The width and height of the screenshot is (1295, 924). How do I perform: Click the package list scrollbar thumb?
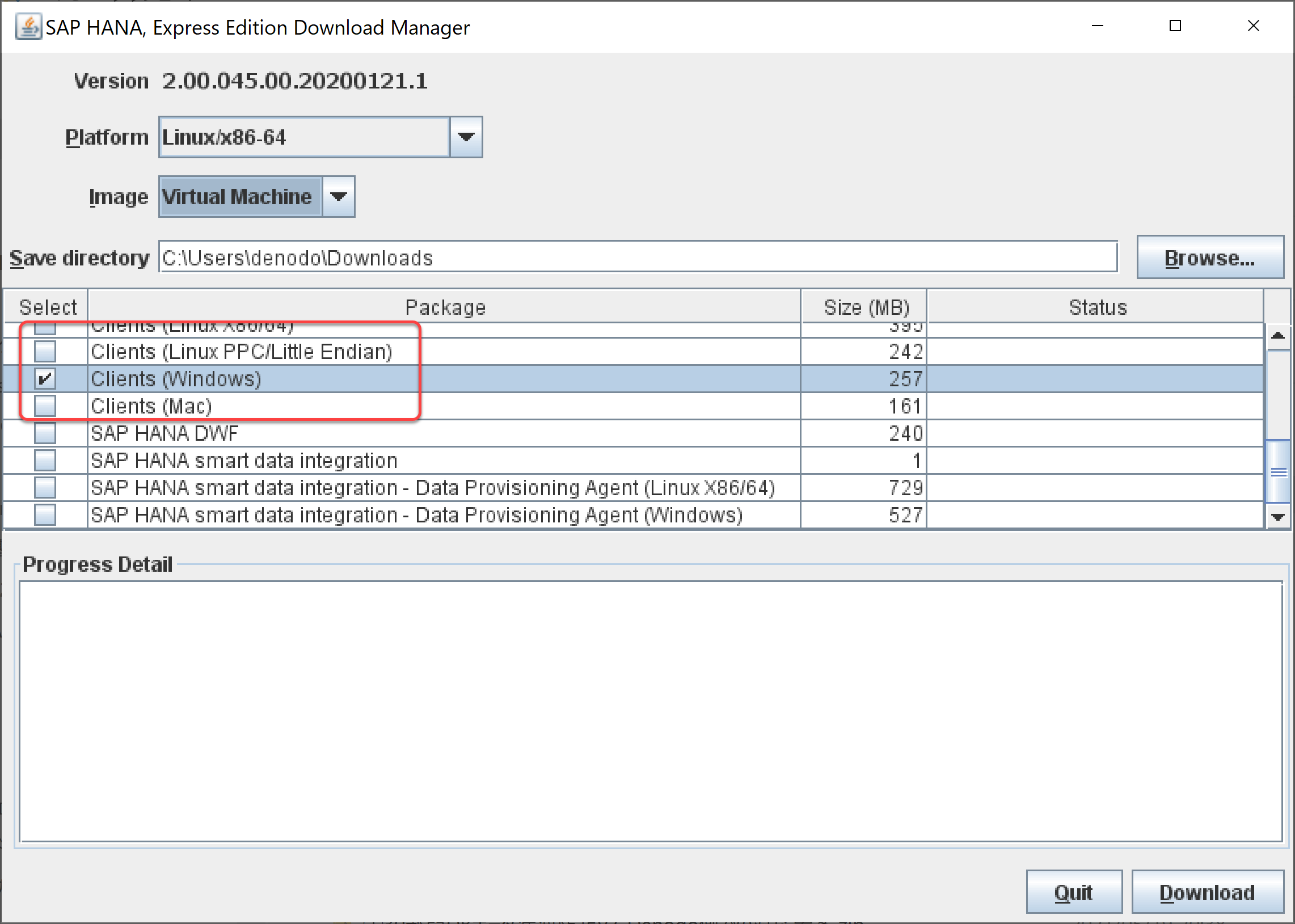coord(1278,472)
